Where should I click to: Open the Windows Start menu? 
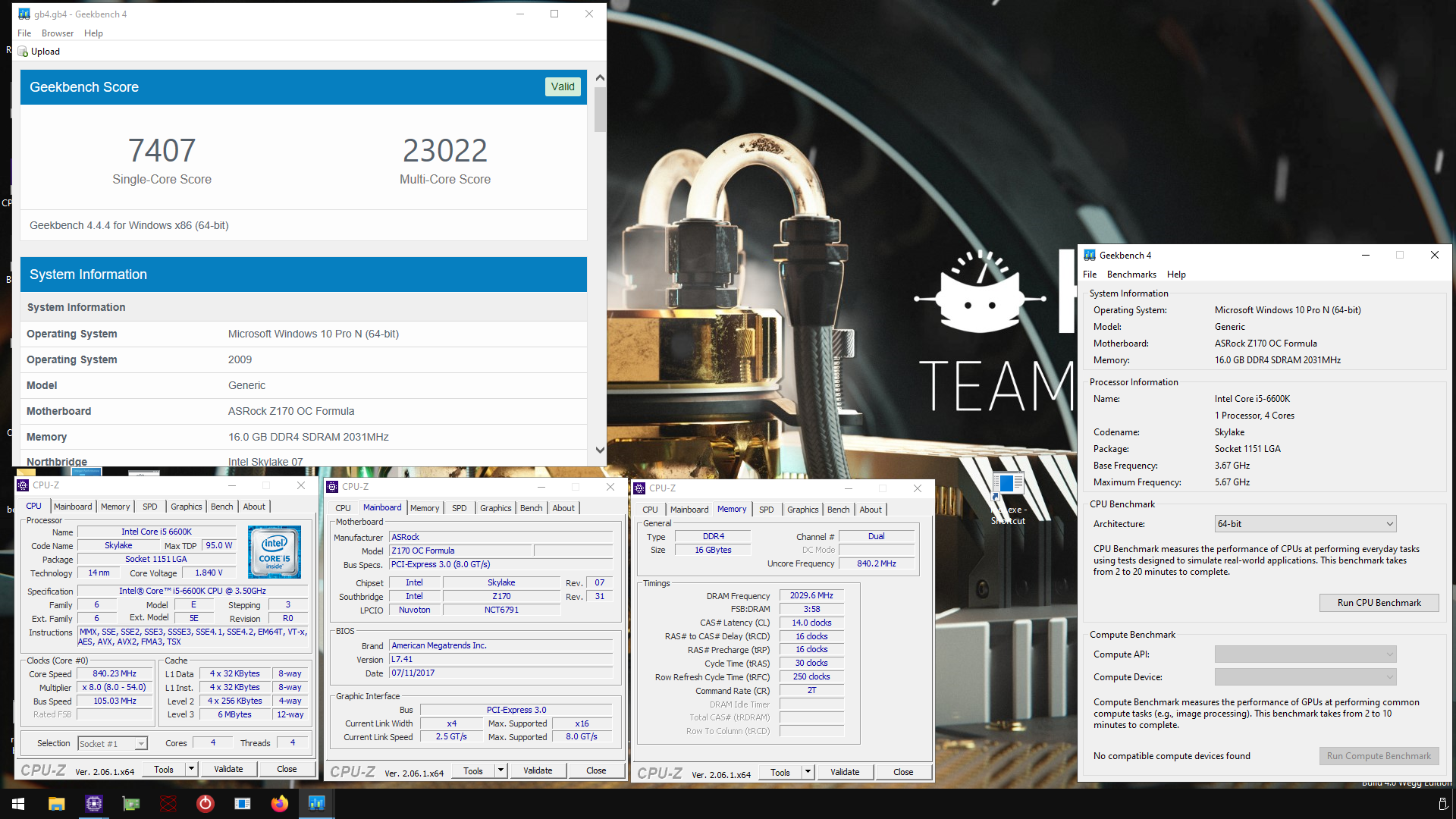tap(18, 804)
